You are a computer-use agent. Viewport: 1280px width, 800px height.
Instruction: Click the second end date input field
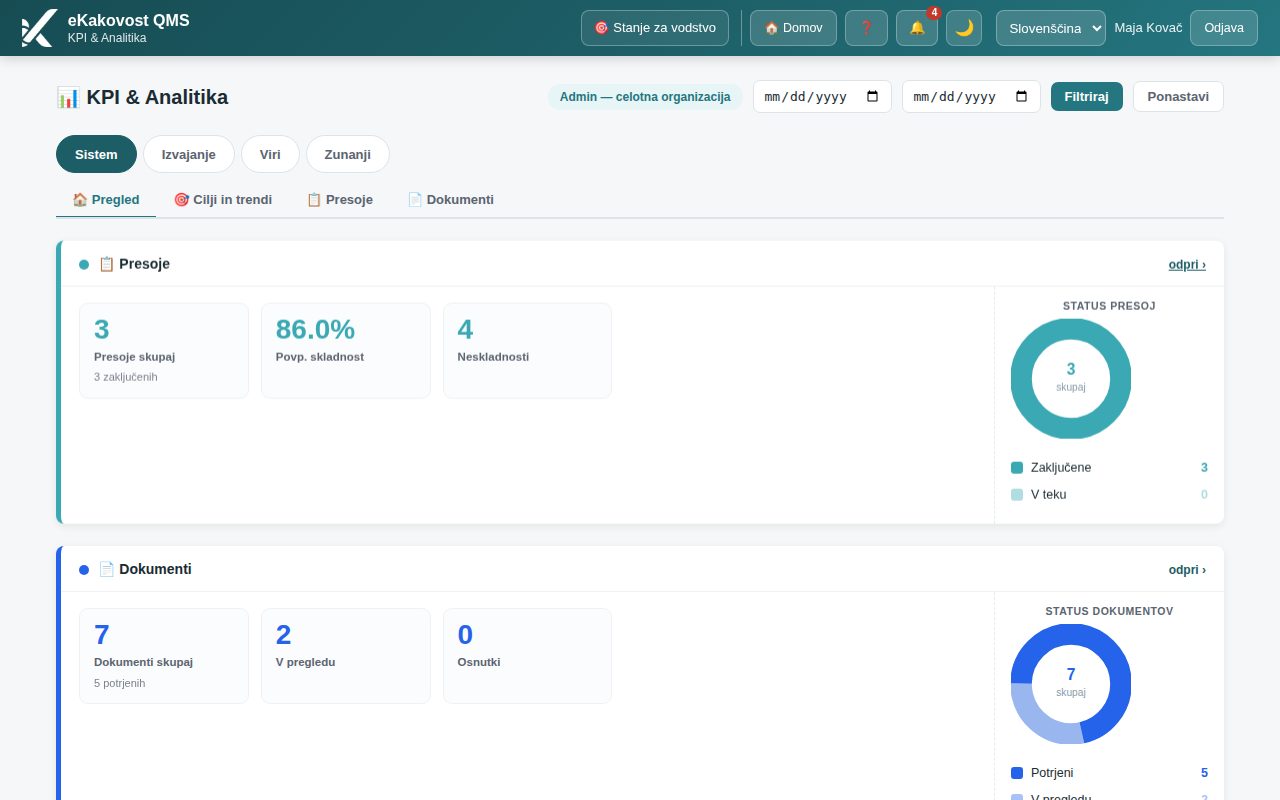pyautogui.click(x=971, y=97)
